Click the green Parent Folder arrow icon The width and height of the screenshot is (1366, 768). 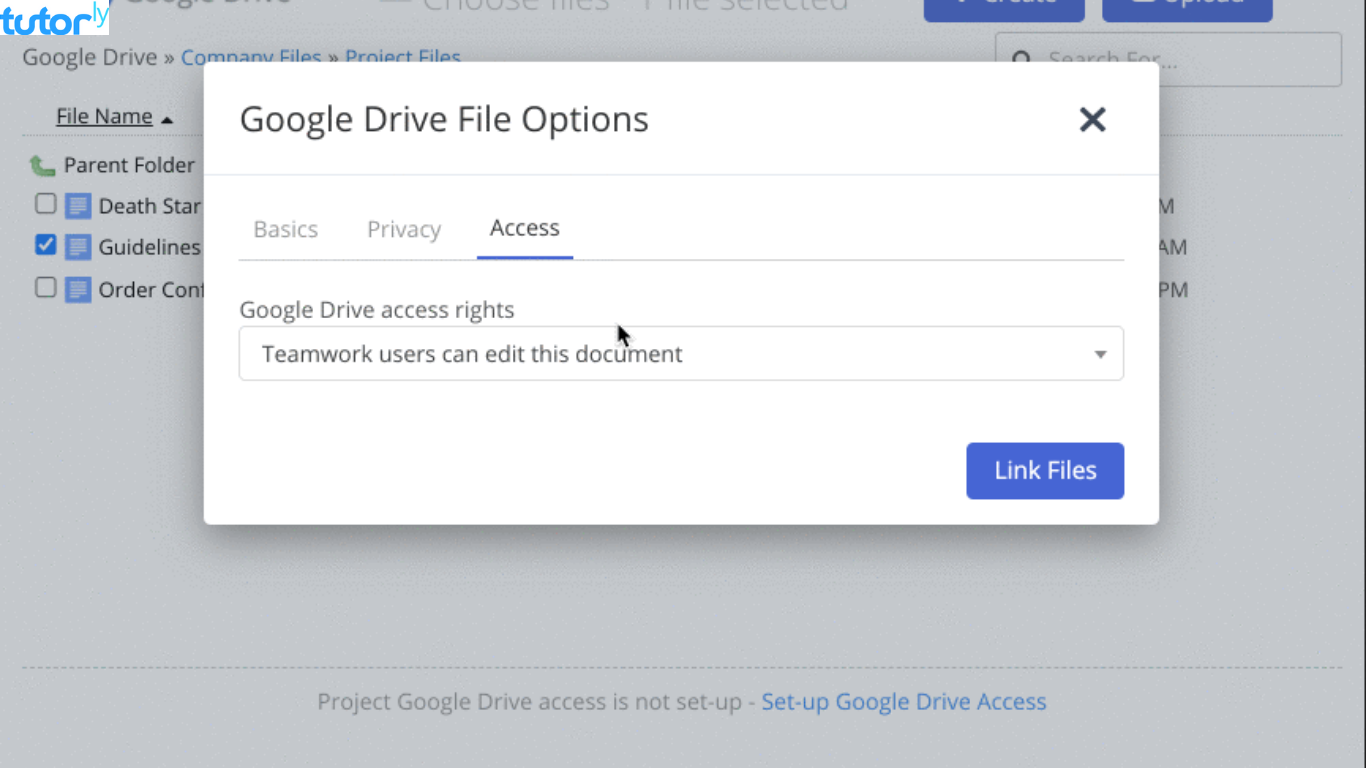click(42, 164)
